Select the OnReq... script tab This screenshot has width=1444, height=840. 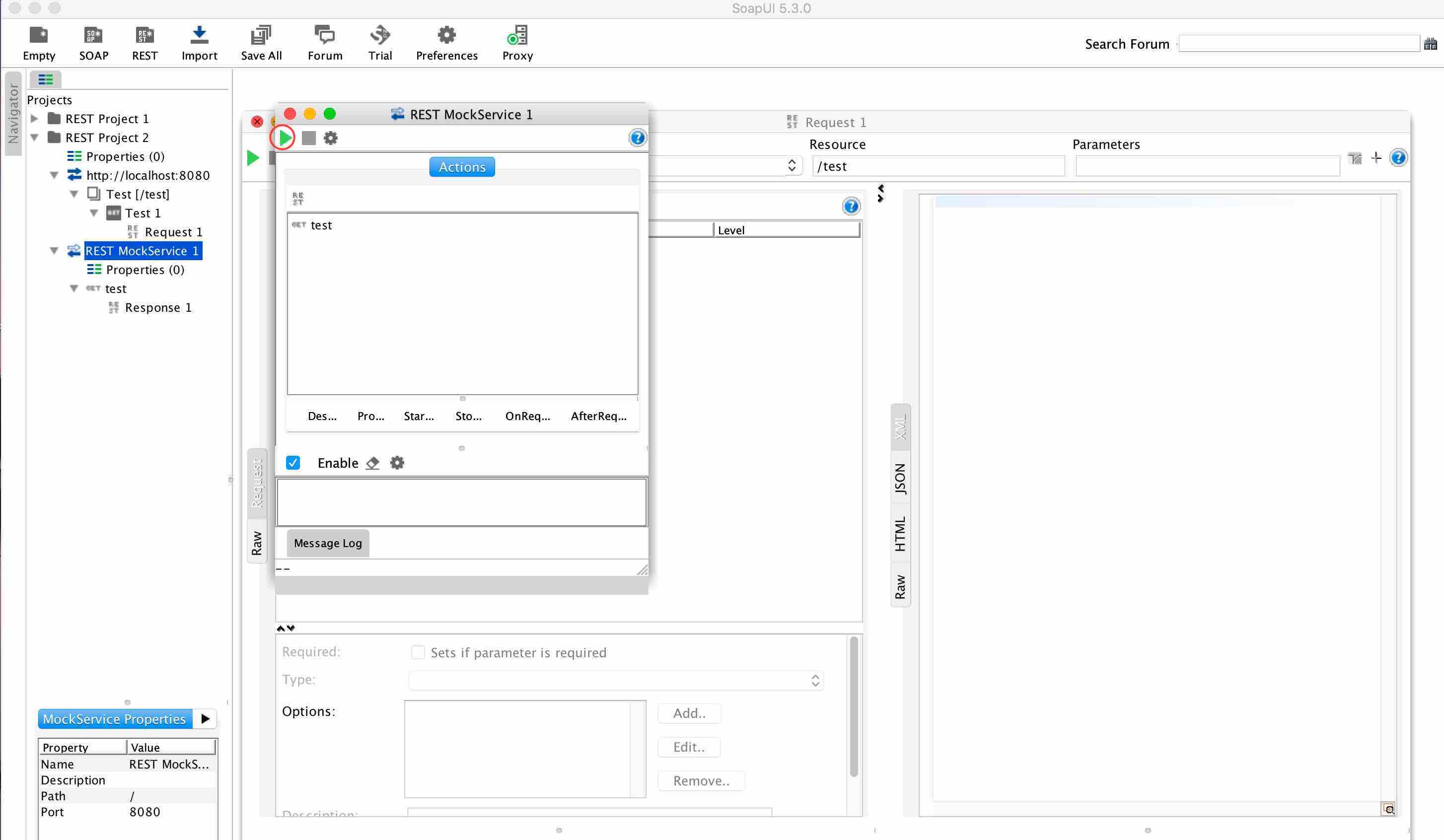(x=528, y=416)
